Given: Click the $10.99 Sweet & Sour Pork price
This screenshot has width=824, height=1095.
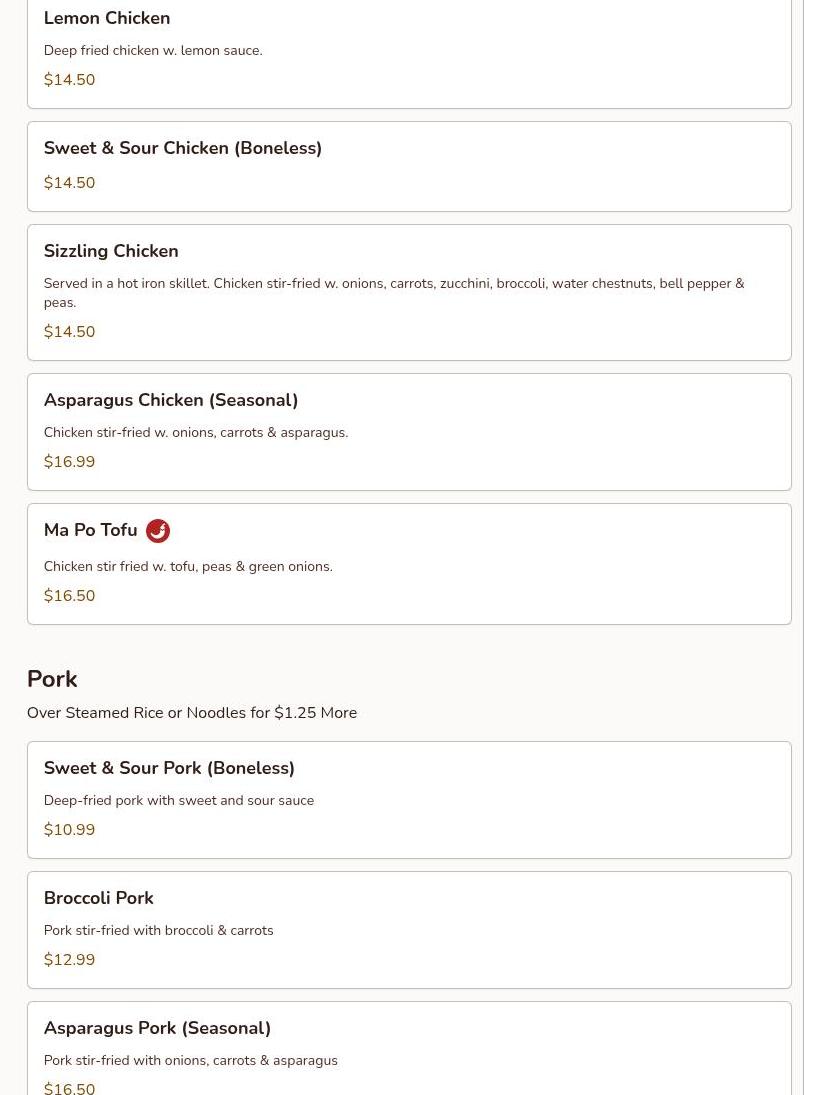Looking at the screenshot, I should click(69, 830).
